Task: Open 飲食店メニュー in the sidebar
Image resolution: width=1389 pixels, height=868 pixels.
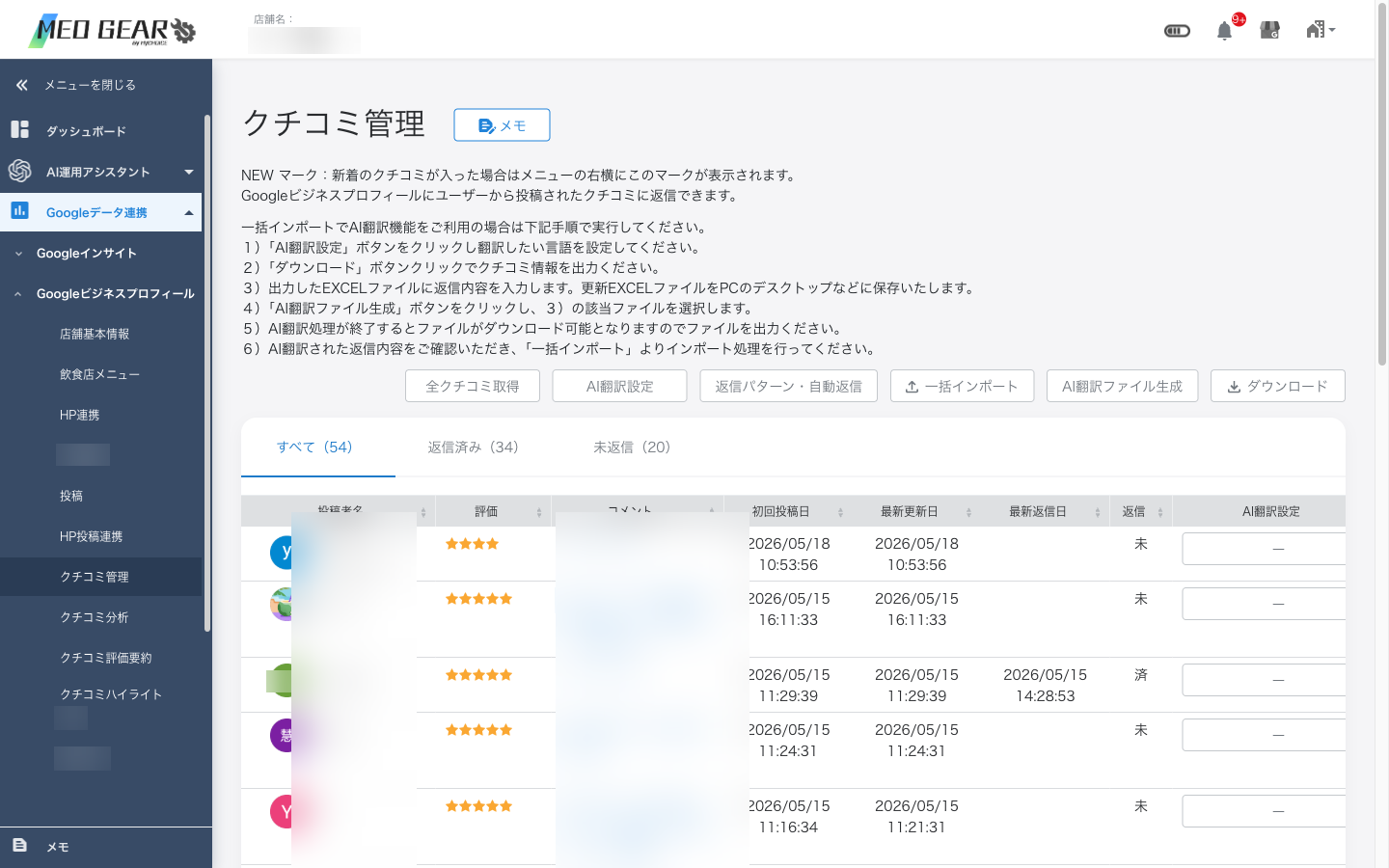Action: [99, 374]
